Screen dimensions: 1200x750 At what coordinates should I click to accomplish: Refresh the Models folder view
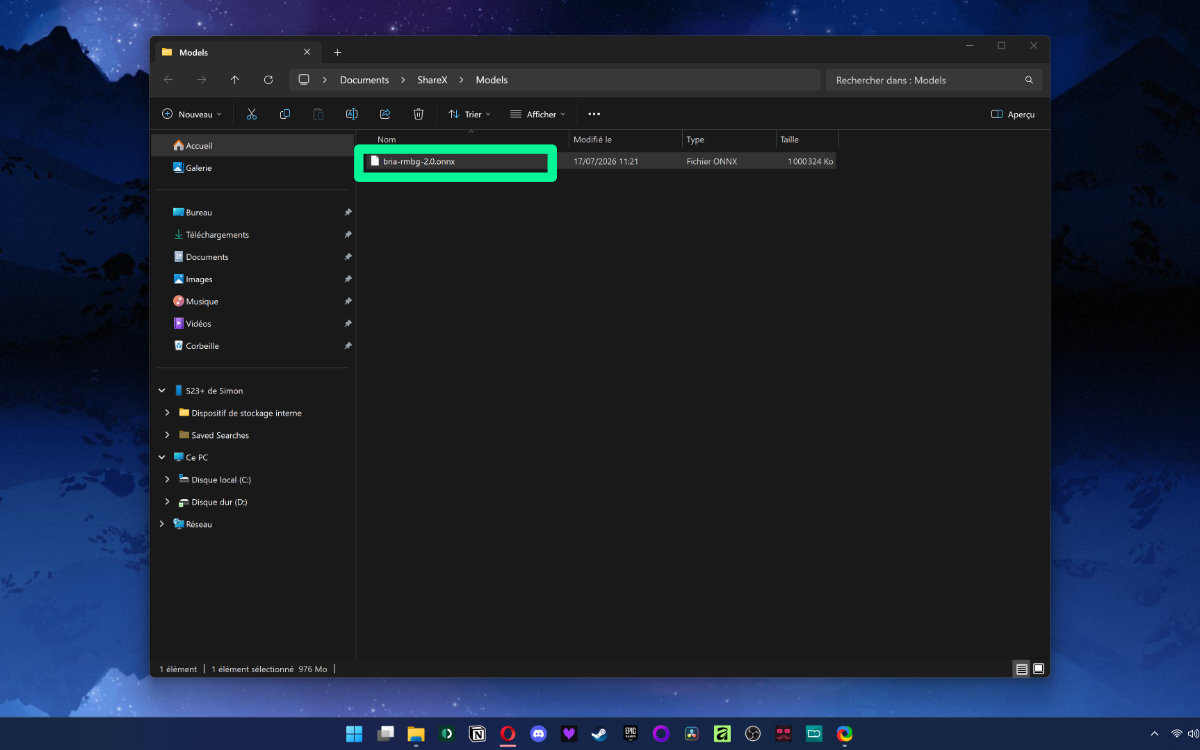tap(268, 80)
